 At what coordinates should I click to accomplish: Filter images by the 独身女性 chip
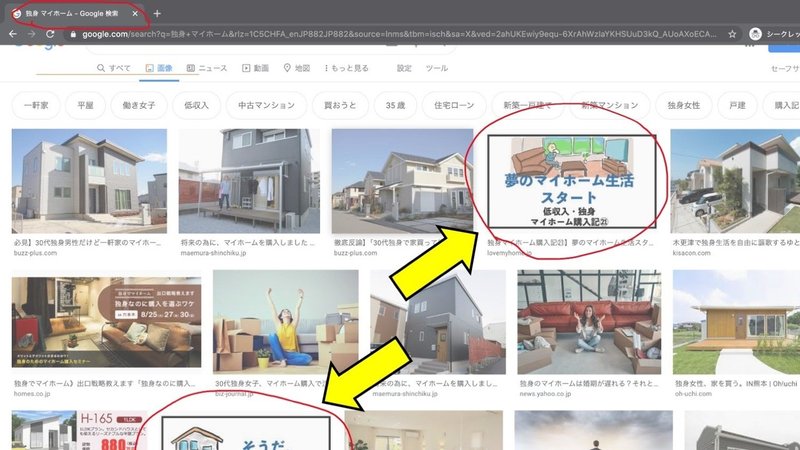point(684,106)
